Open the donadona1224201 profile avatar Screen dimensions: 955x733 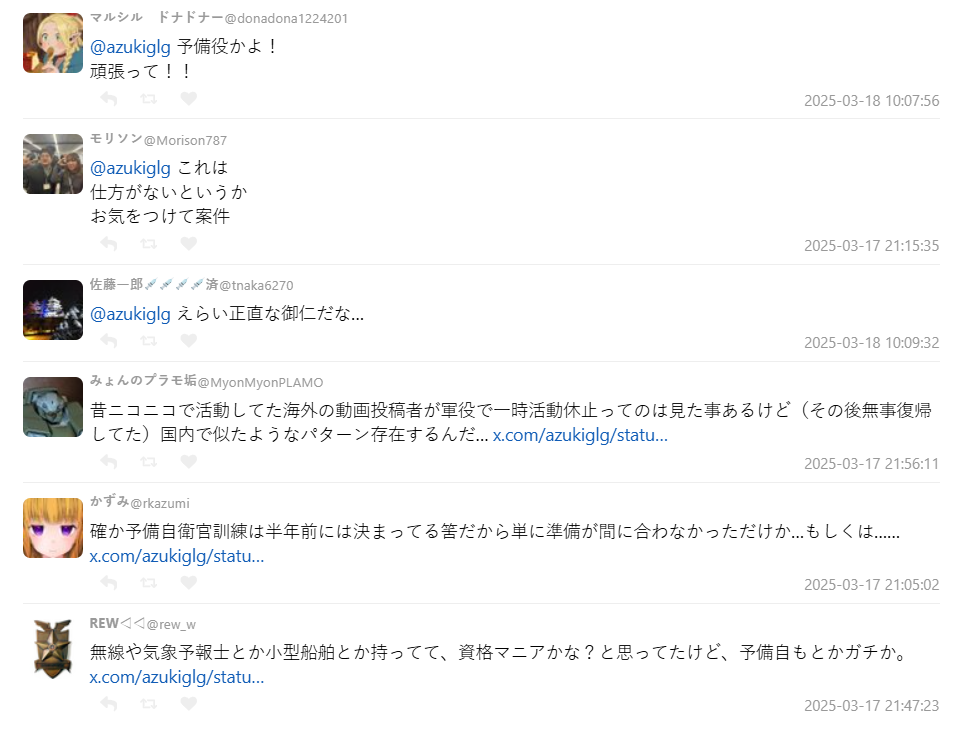[x=53, y=43]
